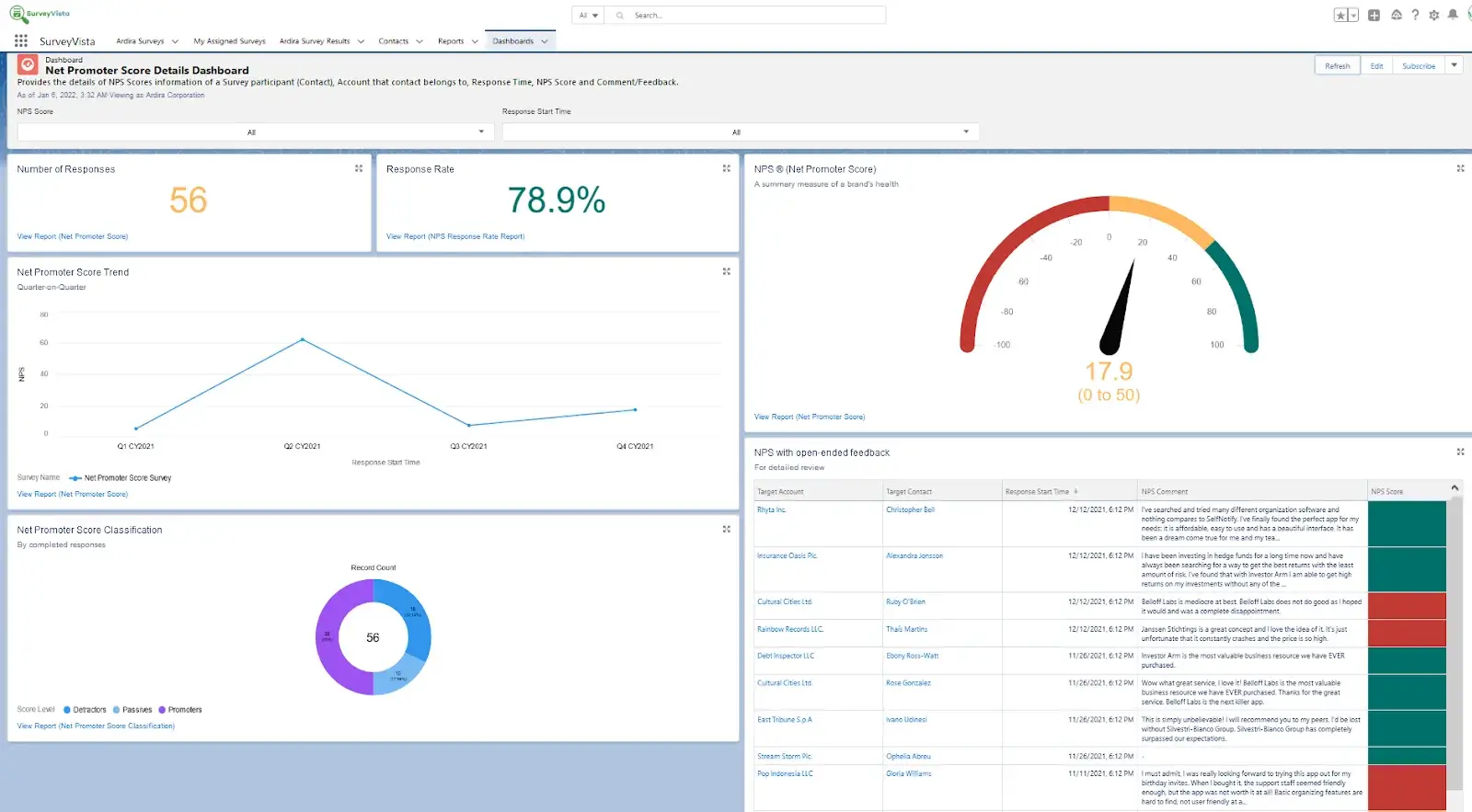The width and height of the screenshot is (1472, 812).
Task: Open View Report under the NPS gauge
Action: pyautogui.click(x=810, y=417)
